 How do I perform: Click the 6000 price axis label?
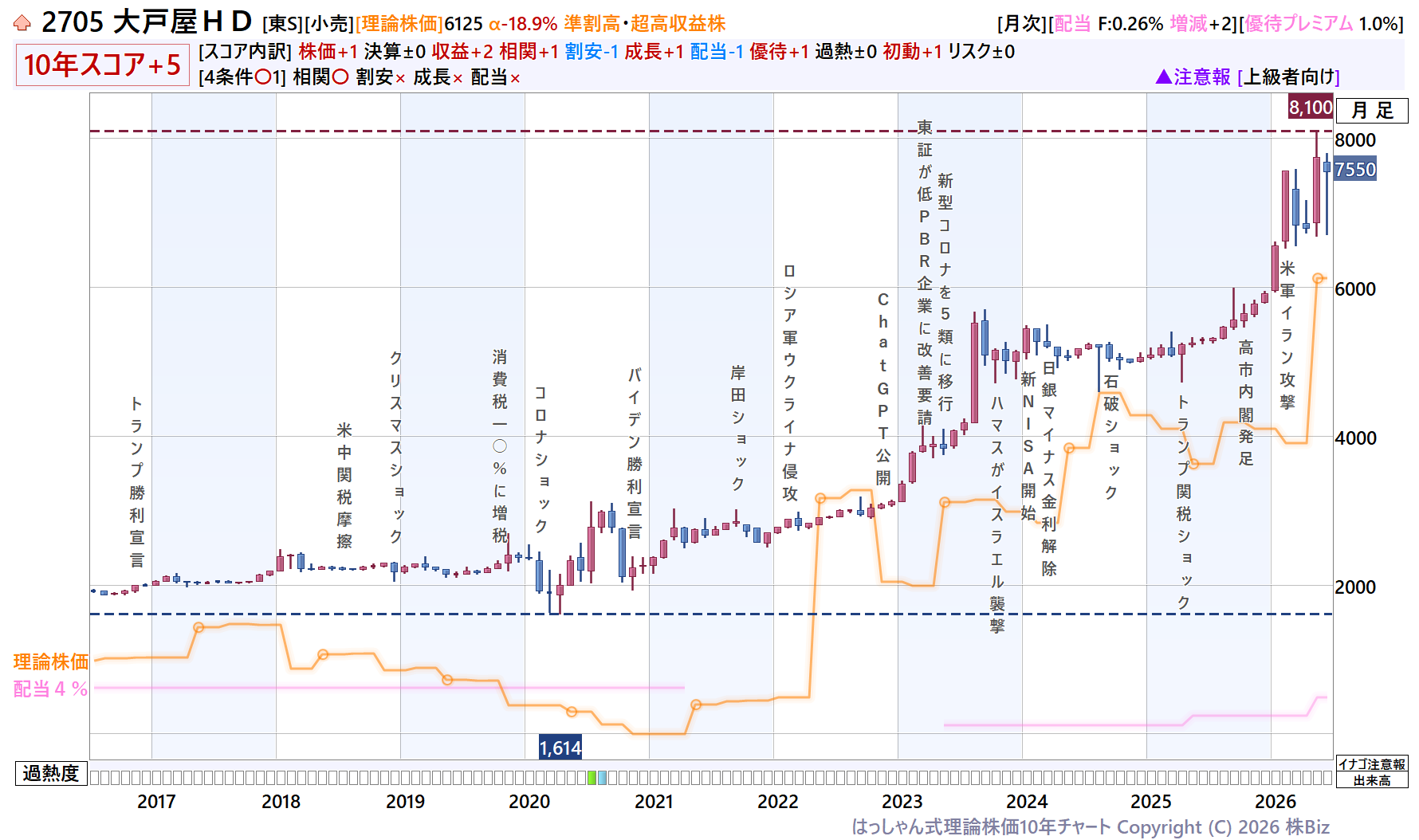click(x=1355, y=289)
